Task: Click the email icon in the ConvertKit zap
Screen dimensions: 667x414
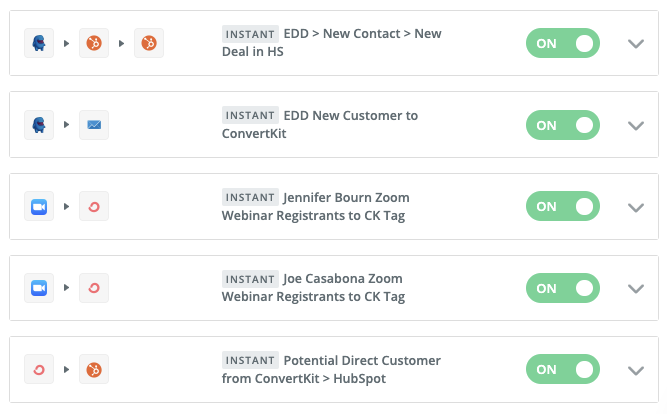Action: click(x=94, y=125)
